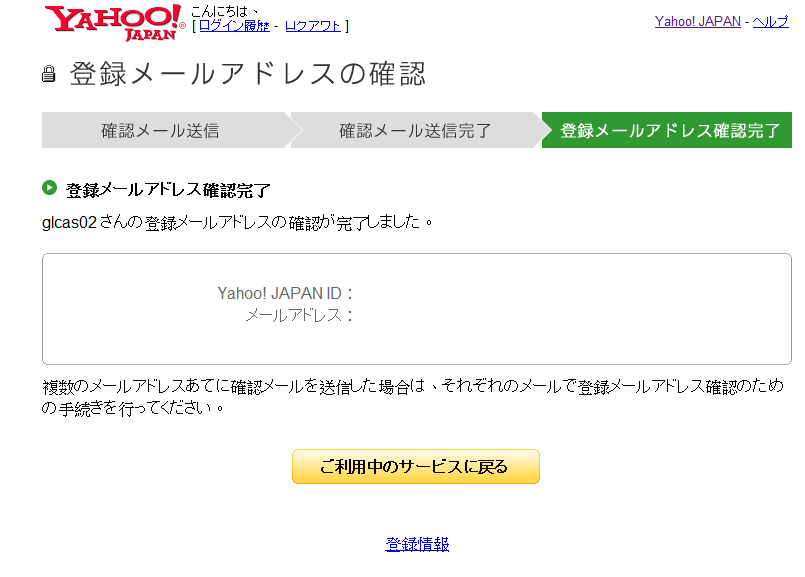Click the green arrow bullet icon

pos(49,187)
